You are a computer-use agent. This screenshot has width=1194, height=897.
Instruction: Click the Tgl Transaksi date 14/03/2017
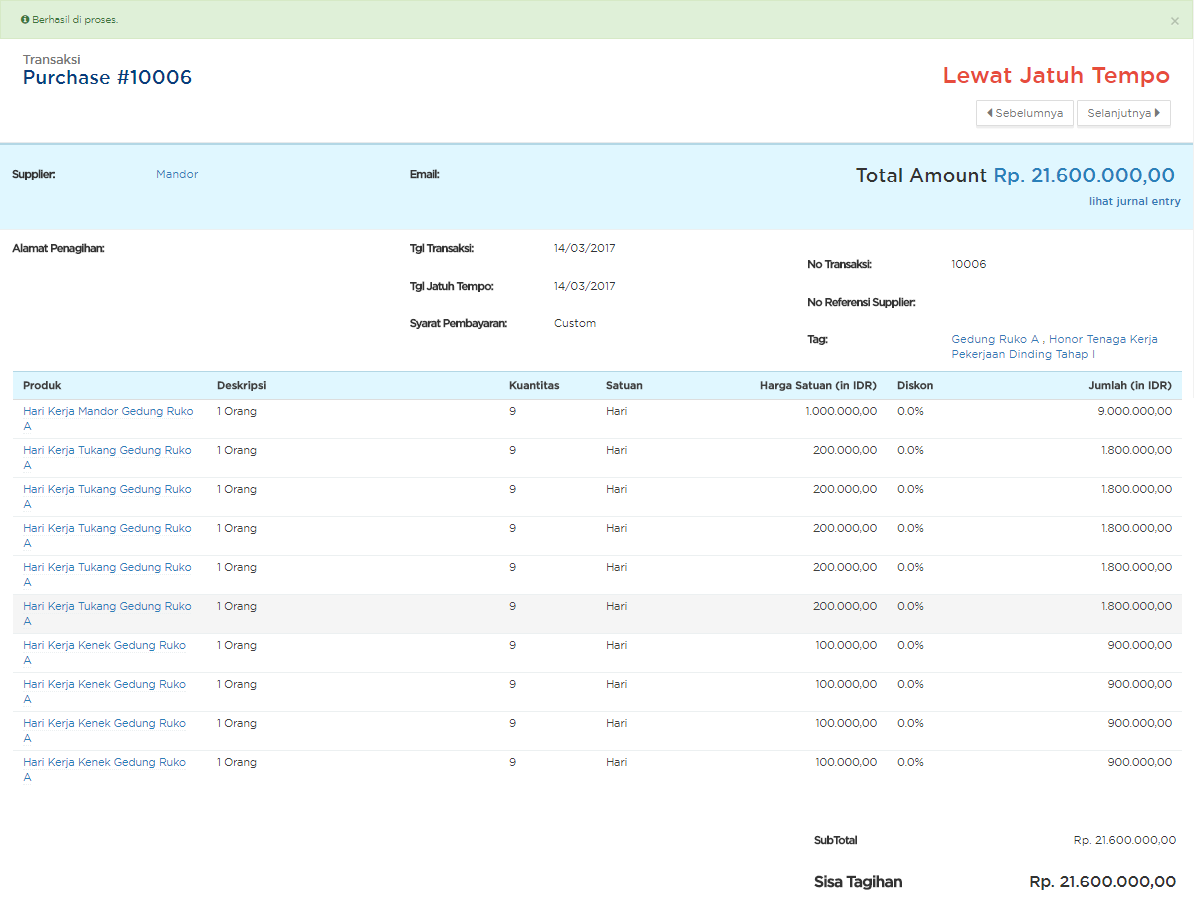584,248
